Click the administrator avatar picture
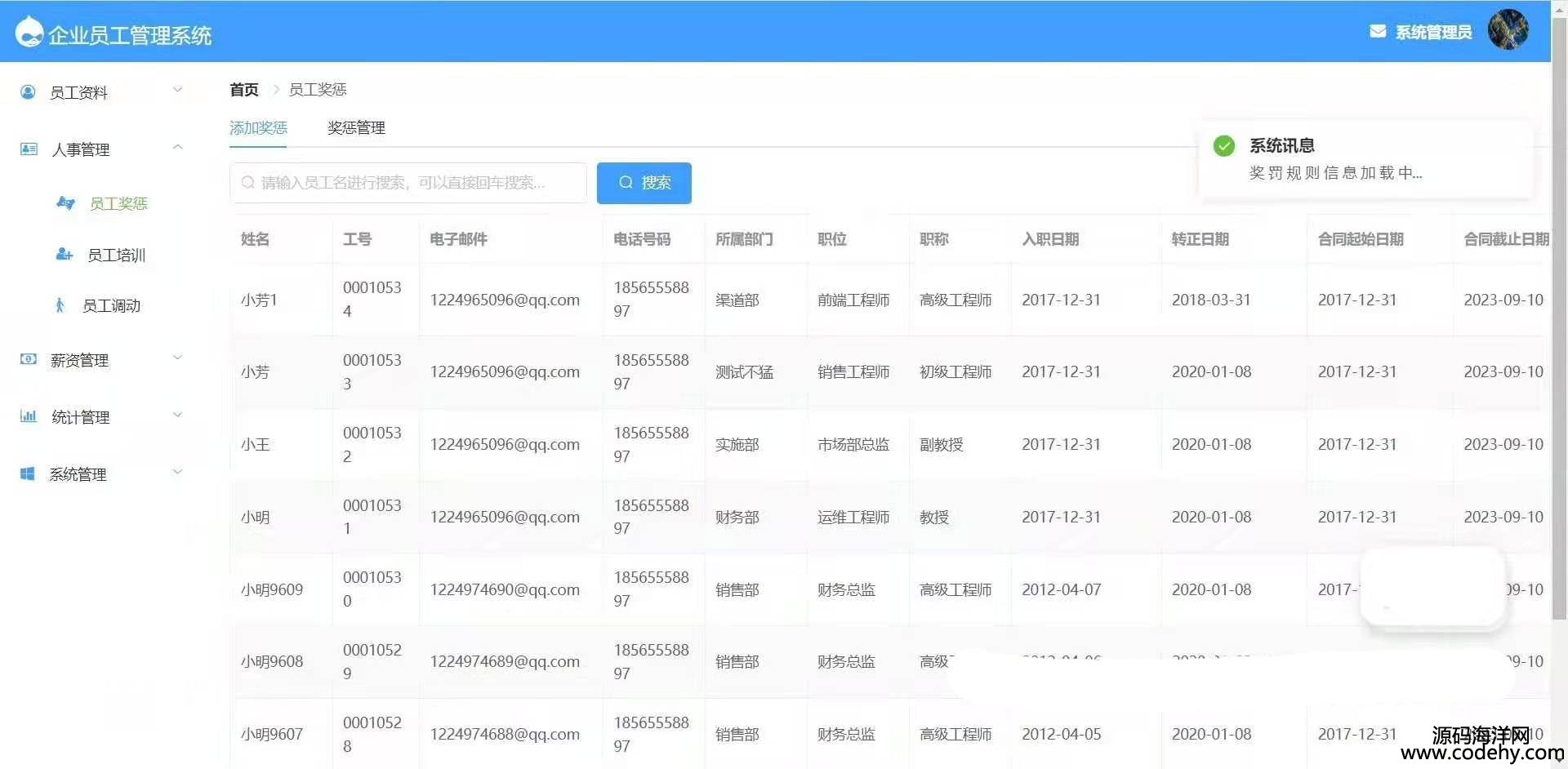Viewport: 1568px width, 769px height. [1507, 30]
